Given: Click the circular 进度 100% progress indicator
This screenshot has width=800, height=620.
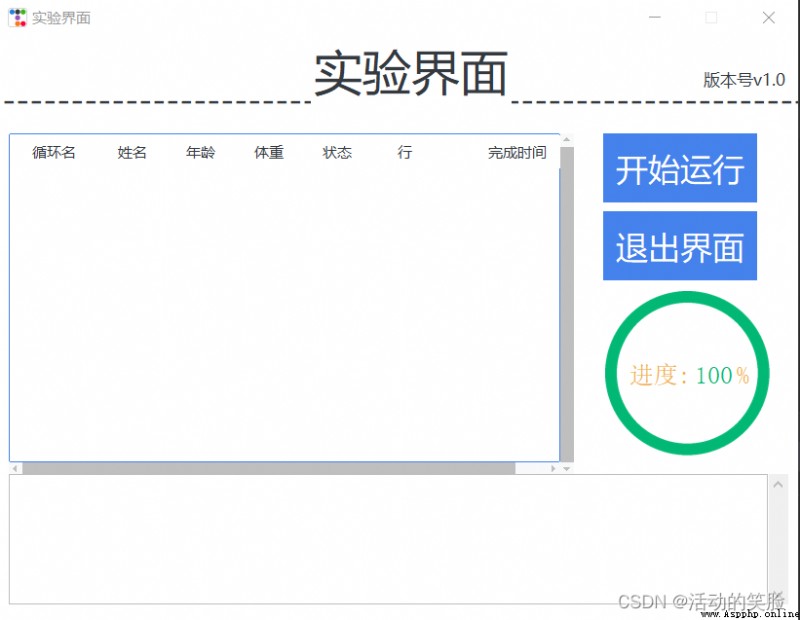Looking at the screenshot, I should 687,373.
